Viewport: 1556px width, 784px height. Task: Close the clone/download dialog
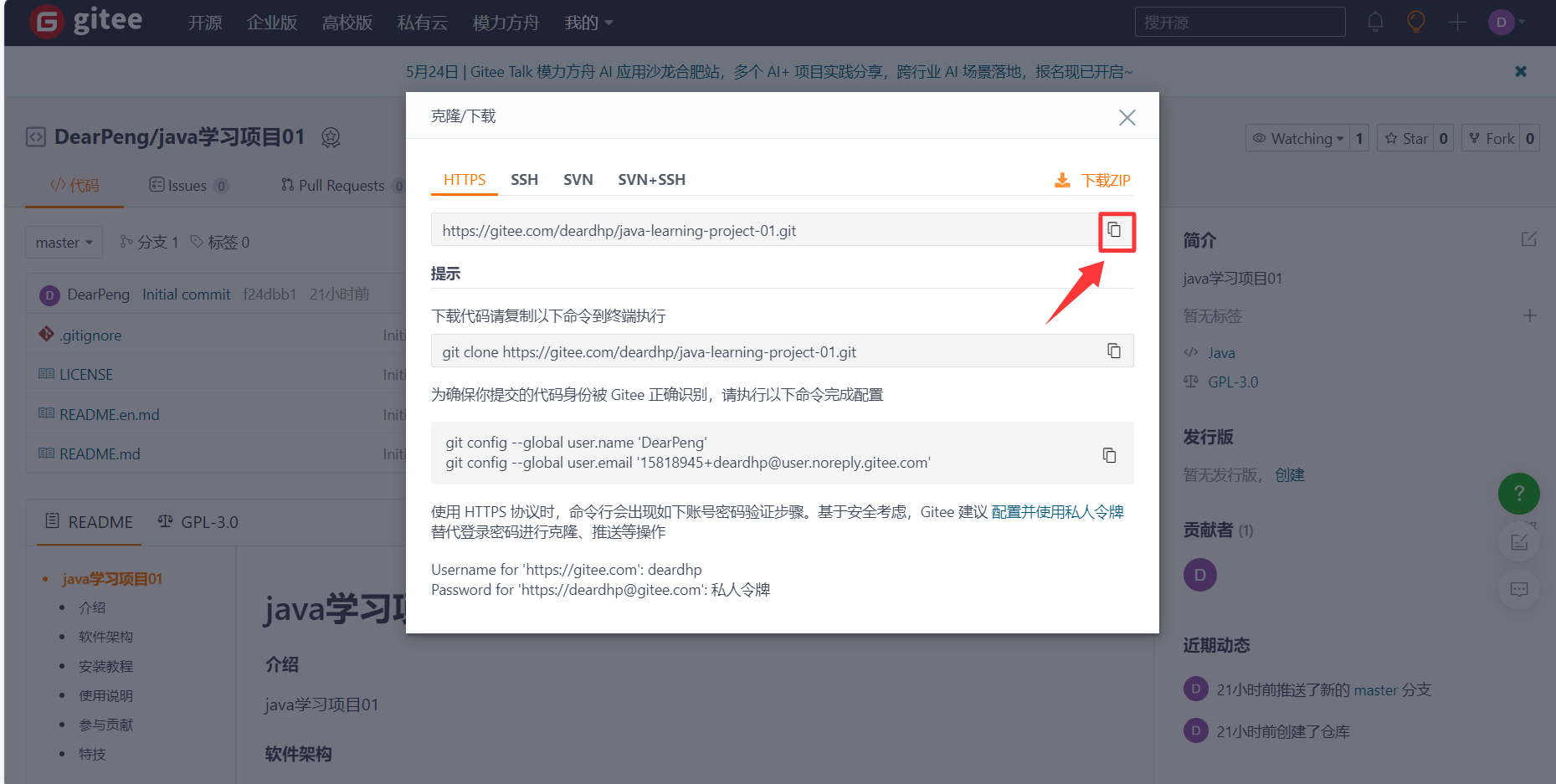tap(1127, 117)
